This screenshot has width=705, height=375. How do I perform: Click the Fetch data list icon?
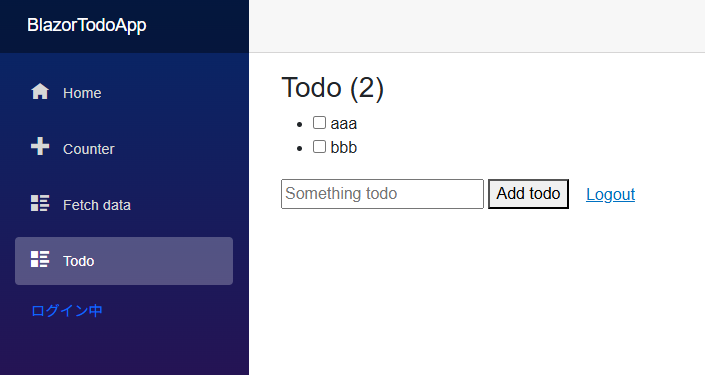[x=40, y=203]
